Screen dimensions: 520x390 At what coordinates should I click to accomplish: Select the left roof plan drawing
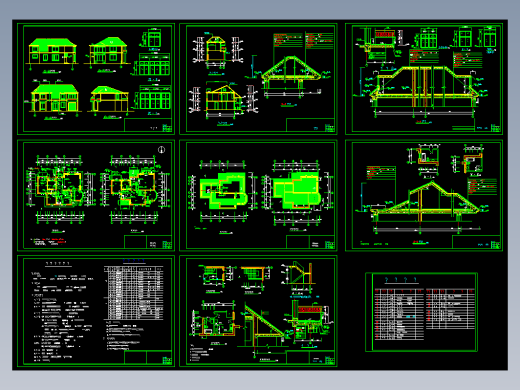pos(223,191)
